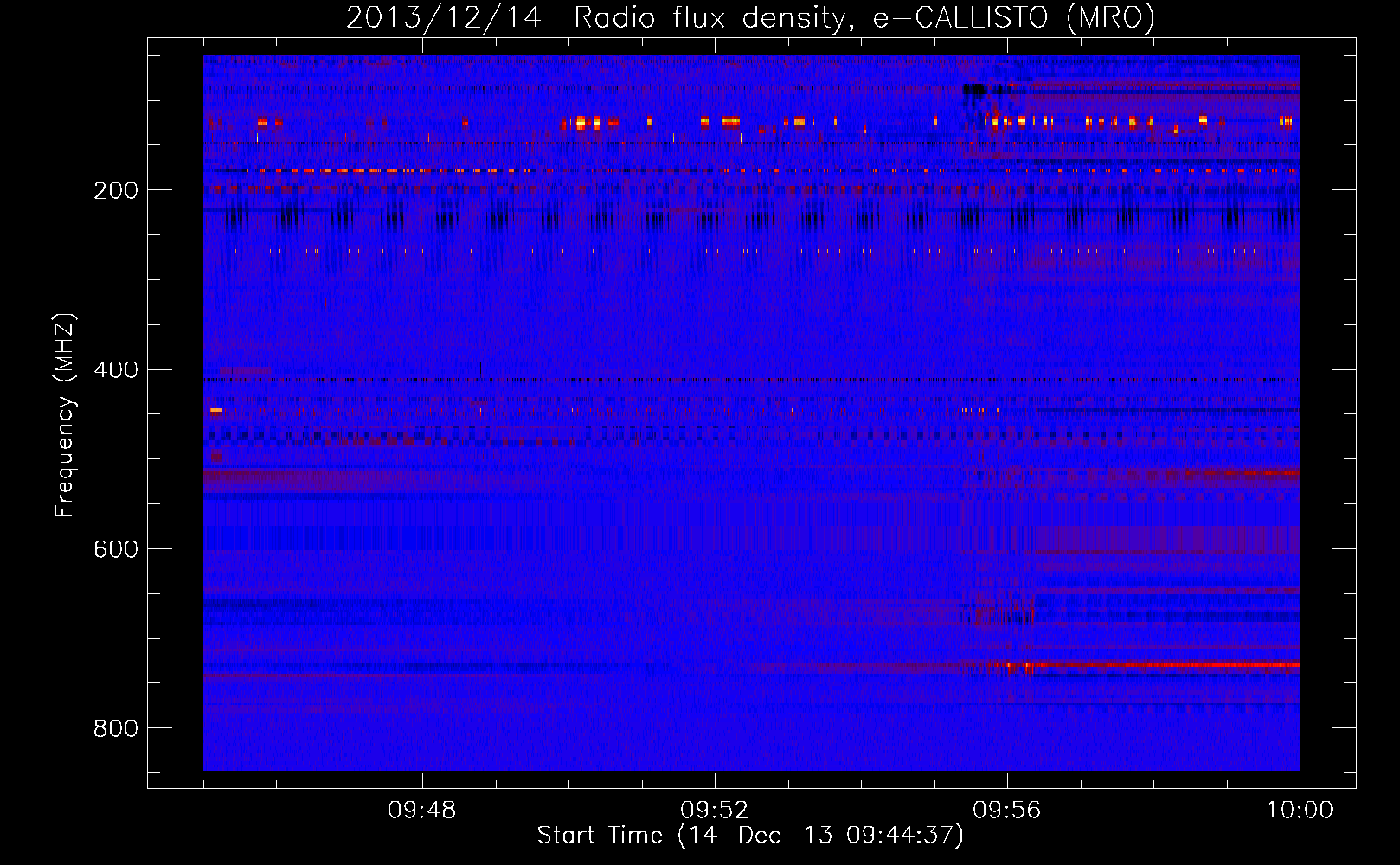Click the 09:56 time tick label
Viewport: 1400px width, 865px height.
click(x=1007, y=811)
